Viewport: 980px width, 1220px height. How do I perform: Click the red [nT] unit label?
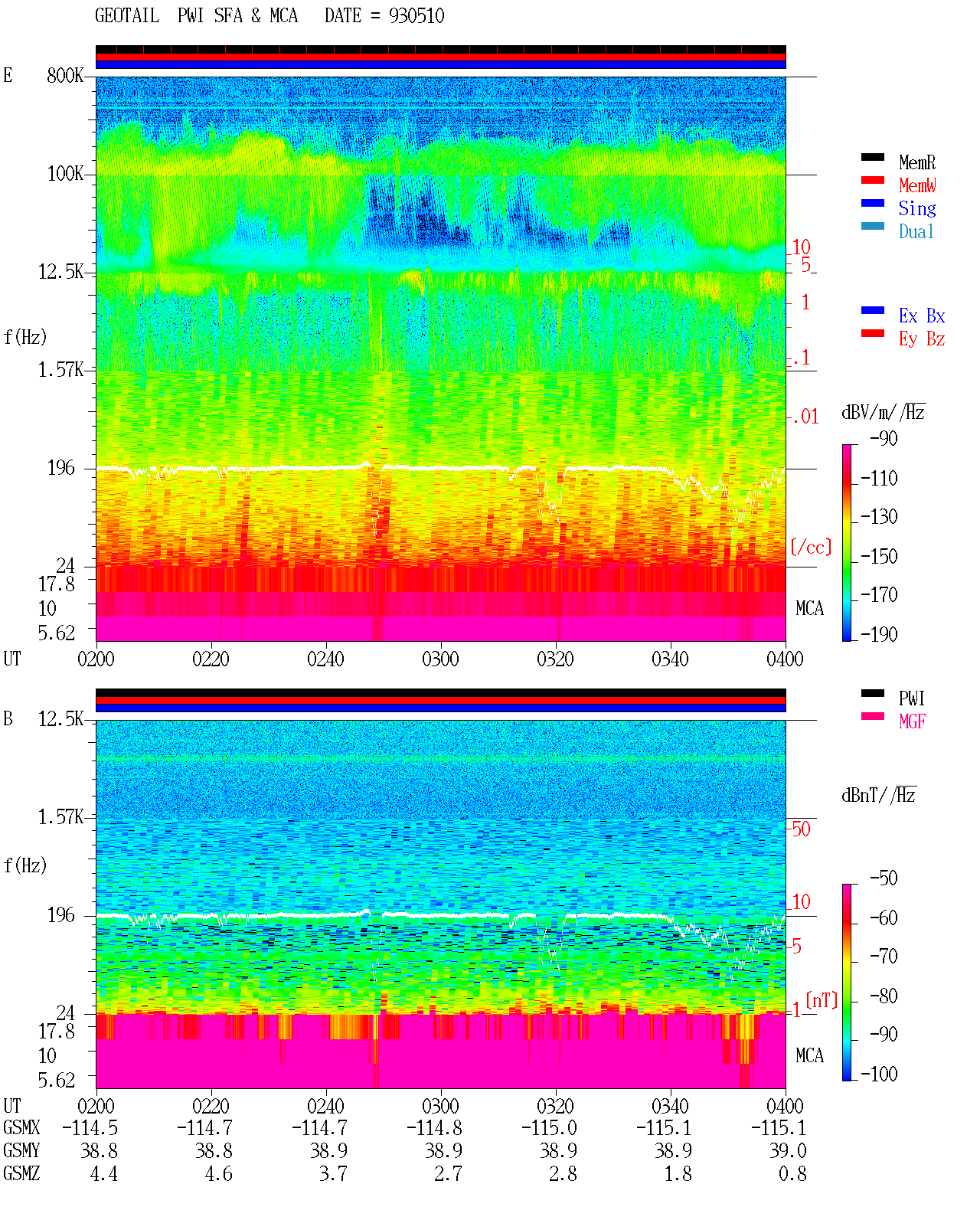pyautogui.click(x=822, y=1000)
